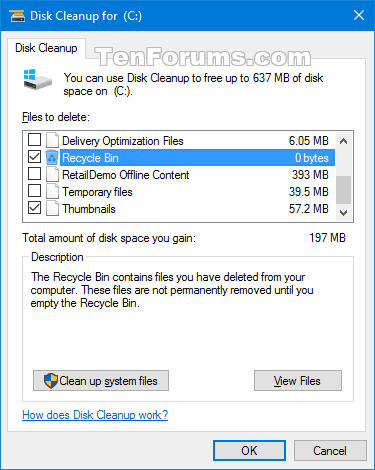This screenshot has height=470, width=375.
Task: Click the Delivery Optimization Files page icon
Action: click(x=52, y=140)
